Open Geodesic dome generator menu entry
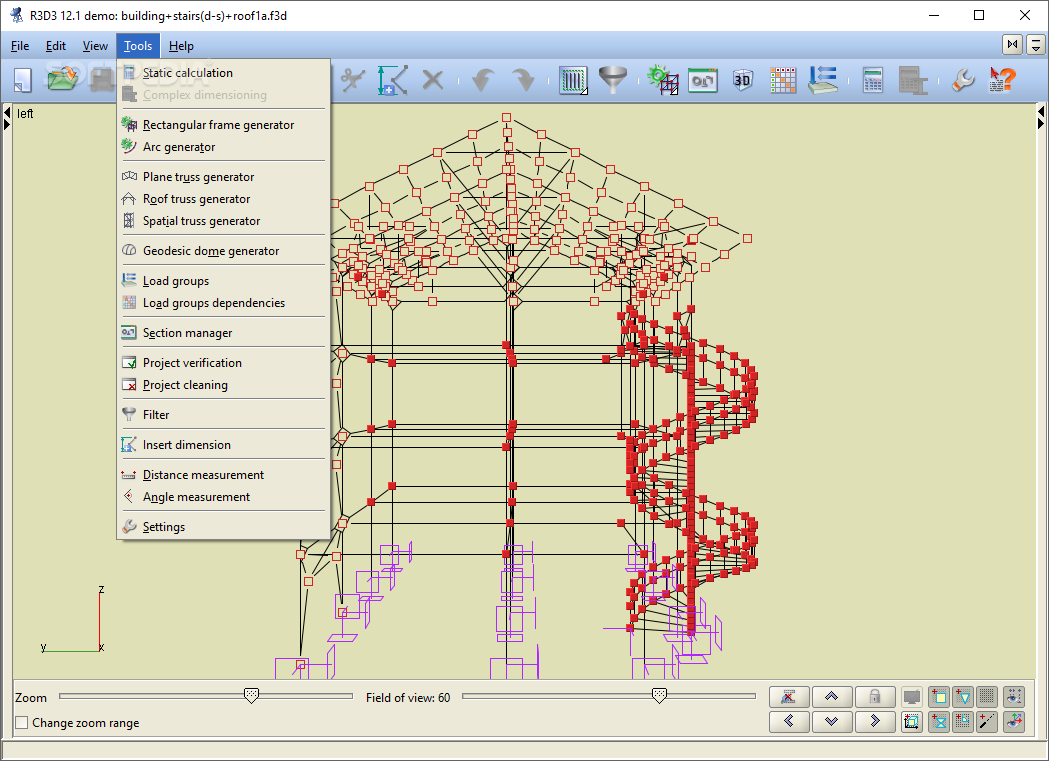The width and height of the screenshot is (1049, 761). [223, 251]
